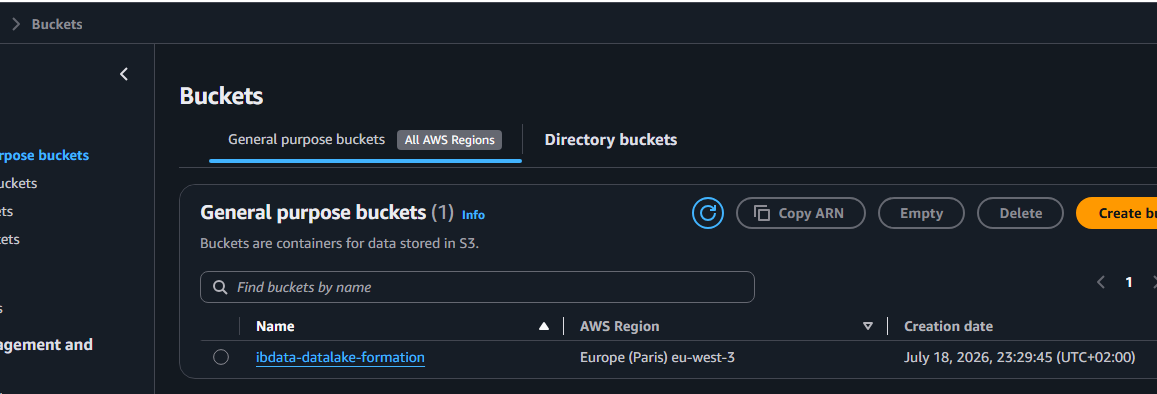Click the July 18, 2026 creation date cell
Viewport: 1157px width, 394px height.
pos(1019,358)
